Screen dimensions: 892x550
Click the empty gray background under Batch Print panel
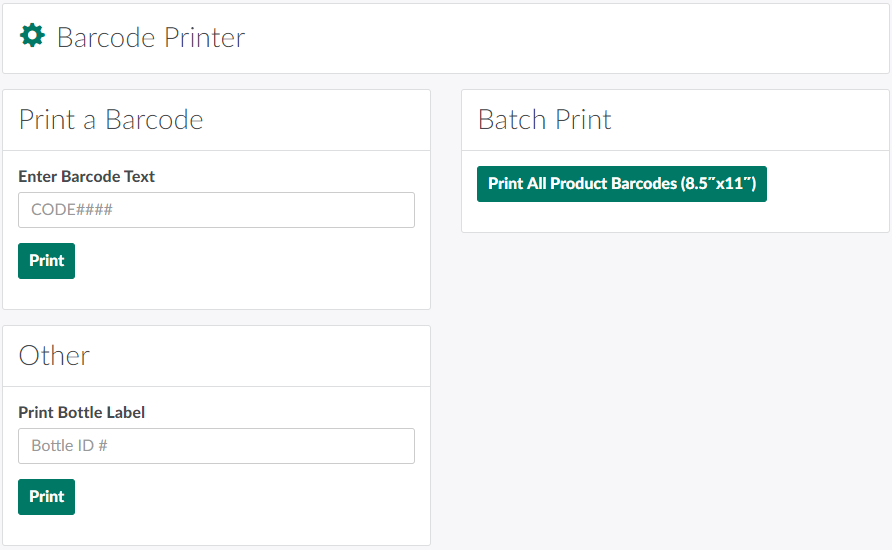pos(675,390)
